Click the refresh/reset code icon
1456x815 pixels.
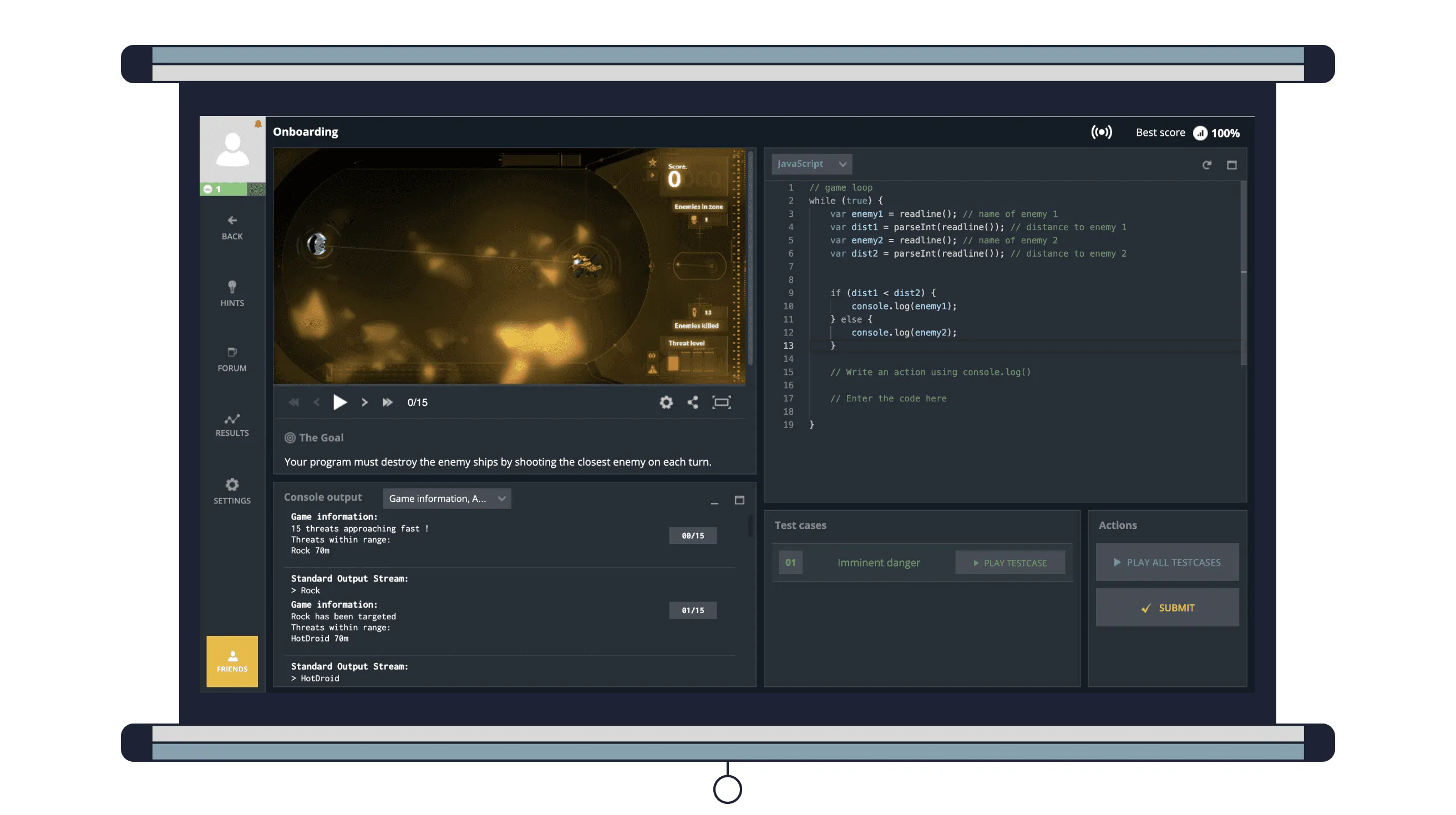pos(1207,164)
